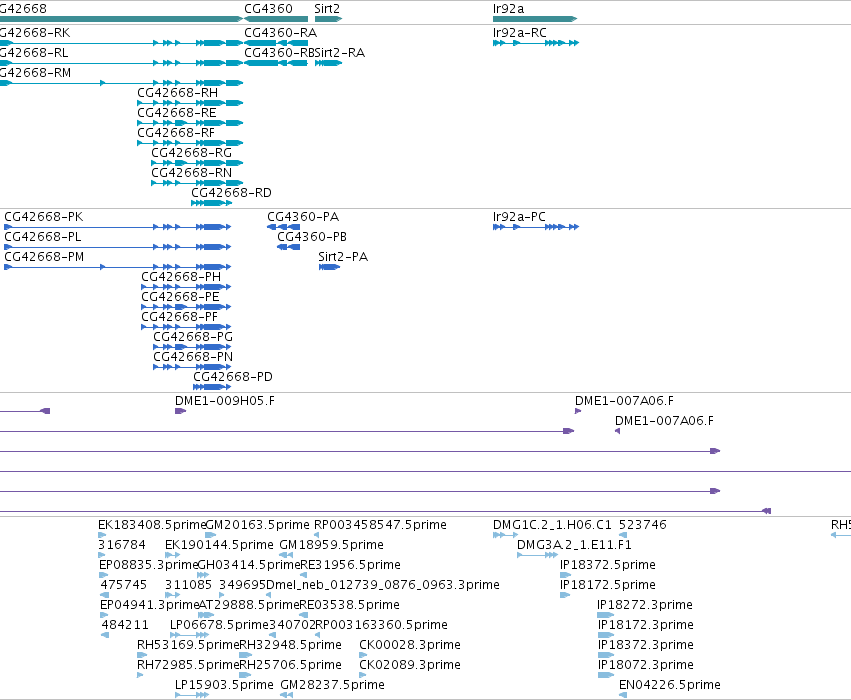Click the IP18372.3prime EST label
This screenshot has width=851, height=700.
(x=646, y=646)
